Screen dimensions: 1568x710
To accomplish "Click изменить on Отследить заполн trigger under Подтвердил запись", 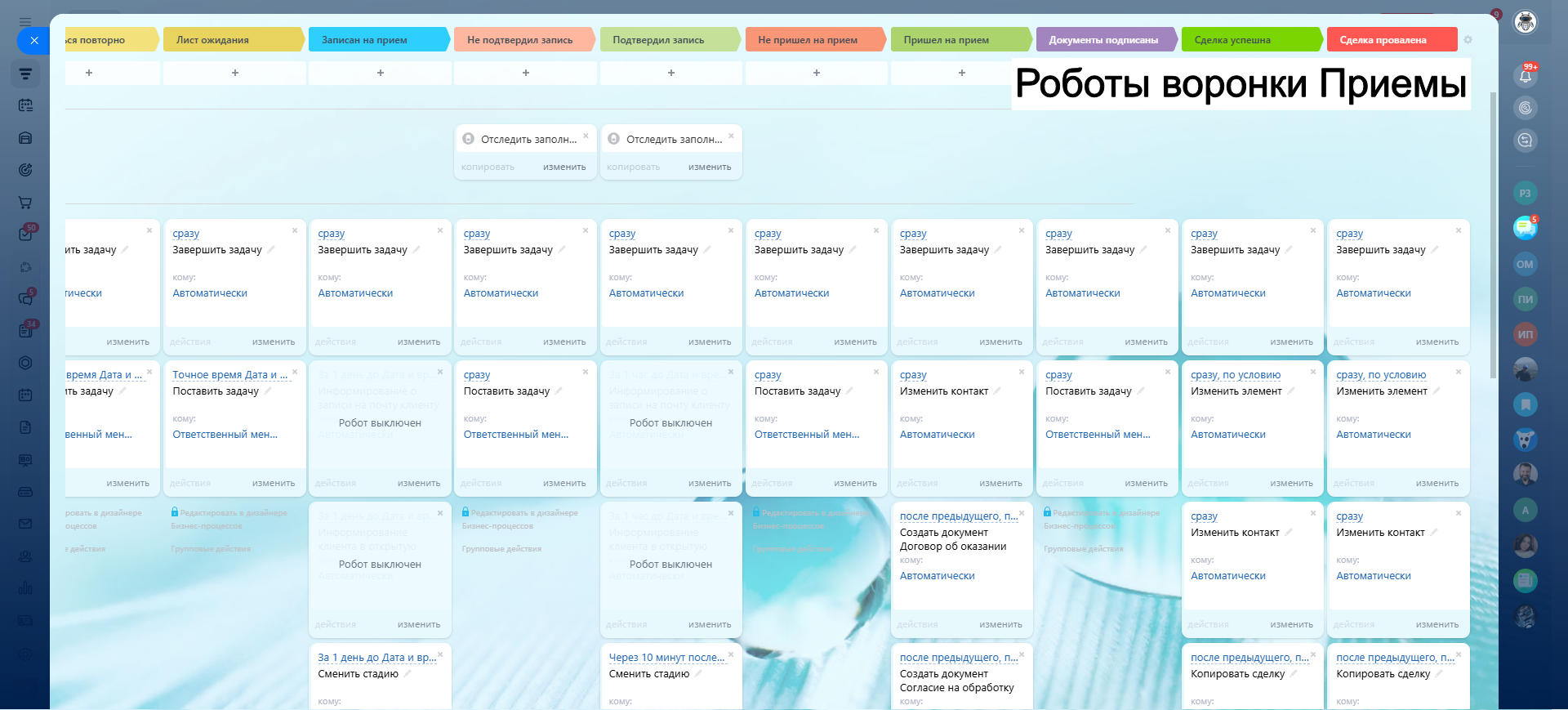I will (x=710, y=167).
